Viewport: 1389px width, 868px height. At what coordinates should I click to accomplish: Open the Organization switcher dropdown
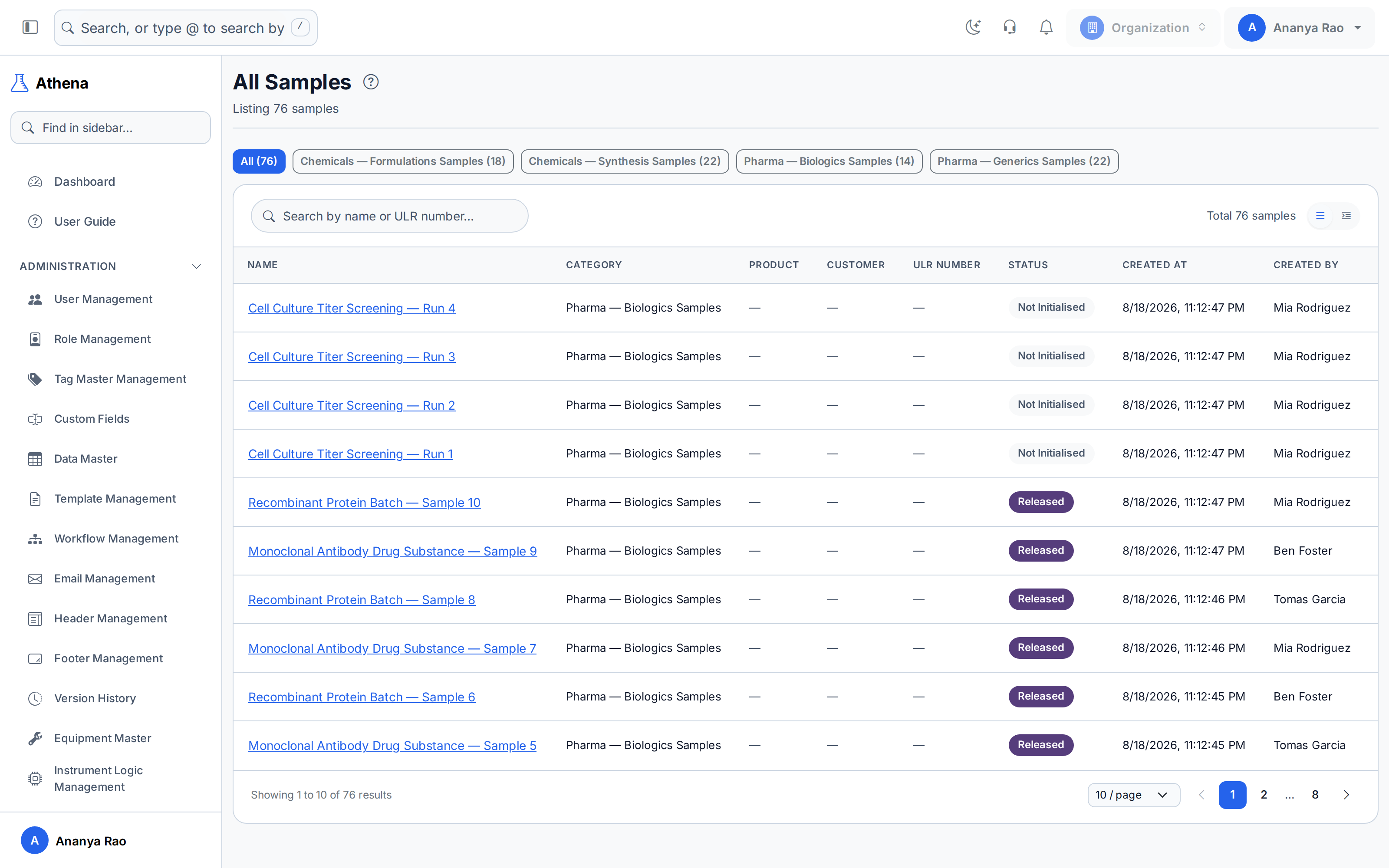point(1143,27)
